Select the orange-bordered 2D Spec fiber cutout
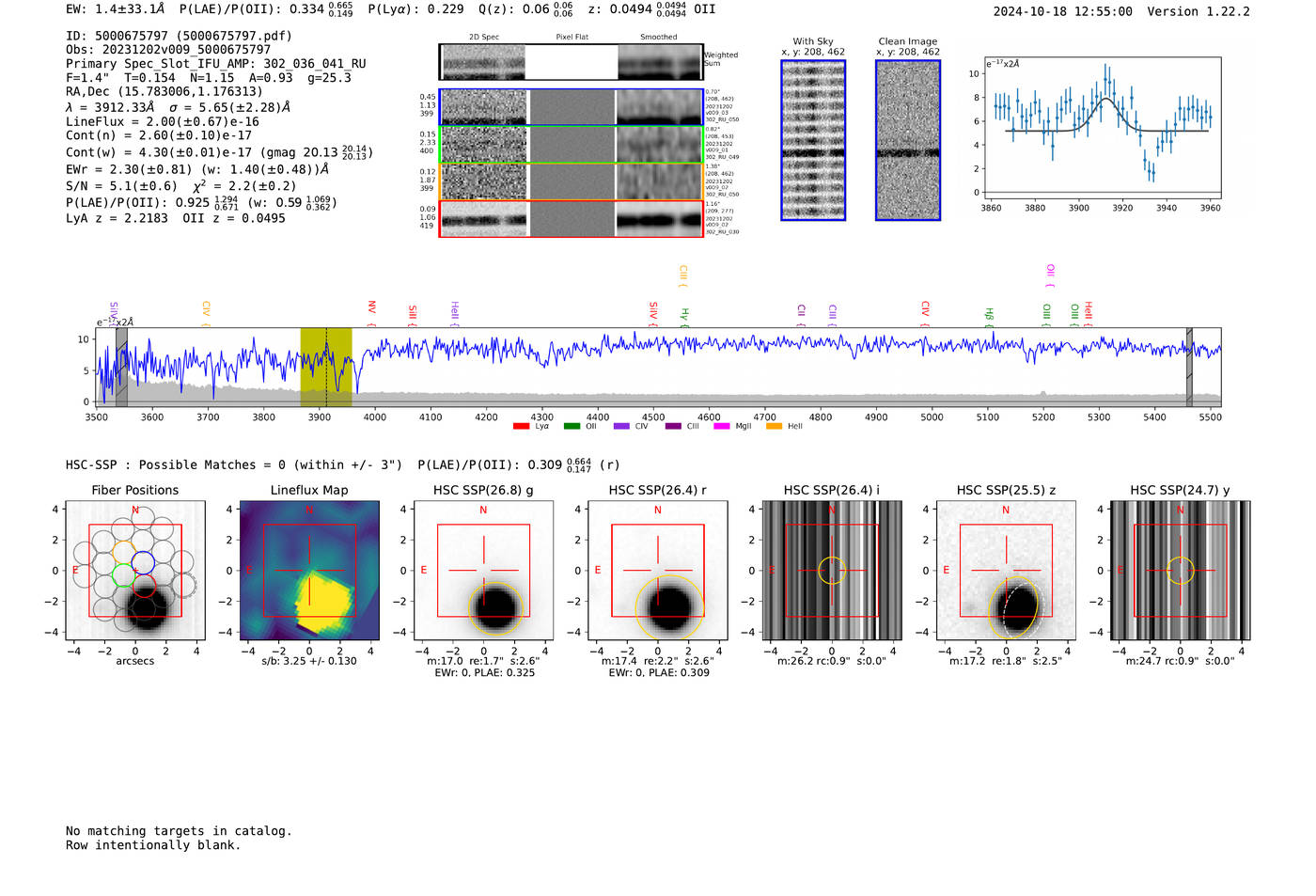Screen dimensions: 1316x896 [x=483, y=181]
